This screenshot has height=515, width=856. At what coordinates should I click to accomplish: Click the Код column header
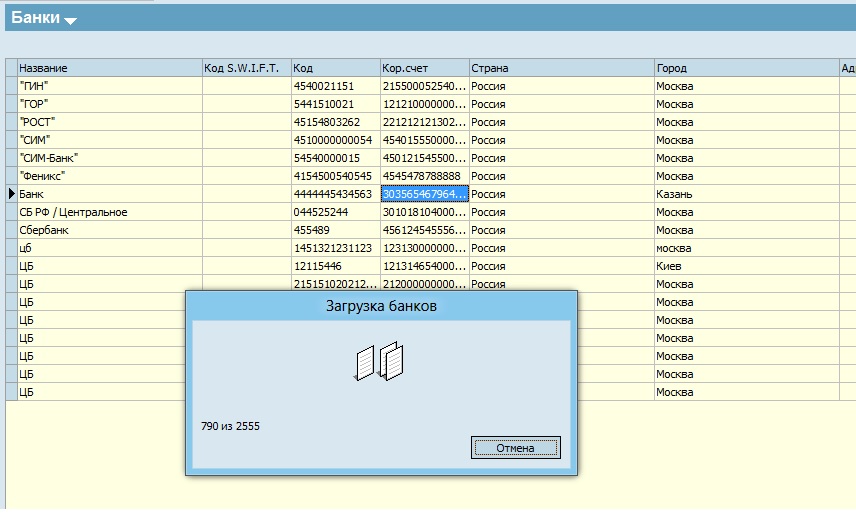(x=336, y=68)
